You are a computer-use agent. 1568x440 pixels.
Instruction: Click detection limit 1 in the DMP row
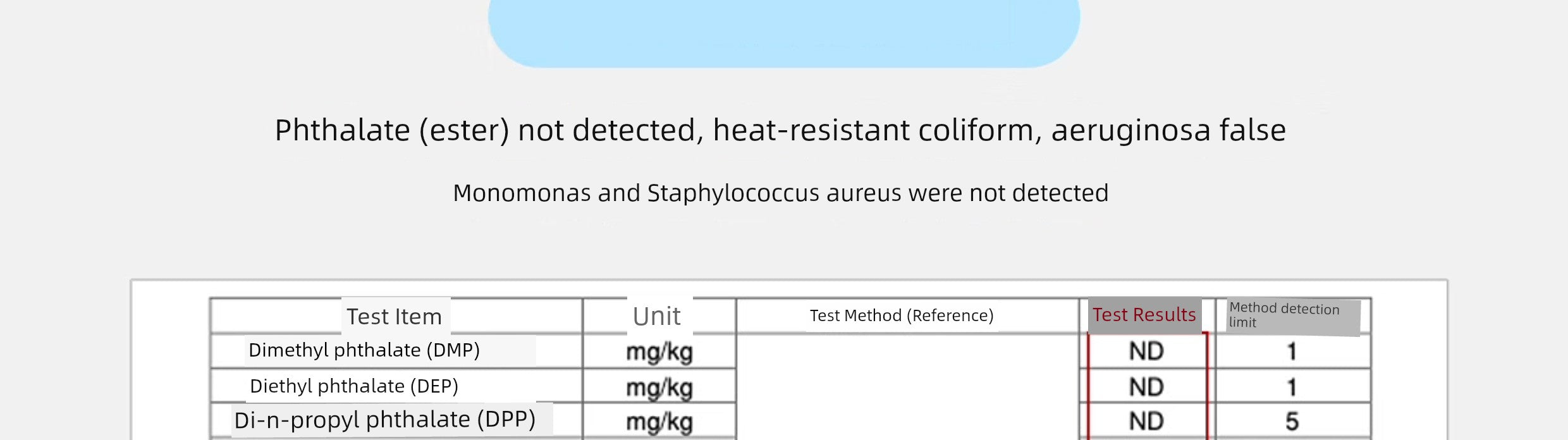point(1292,351)
